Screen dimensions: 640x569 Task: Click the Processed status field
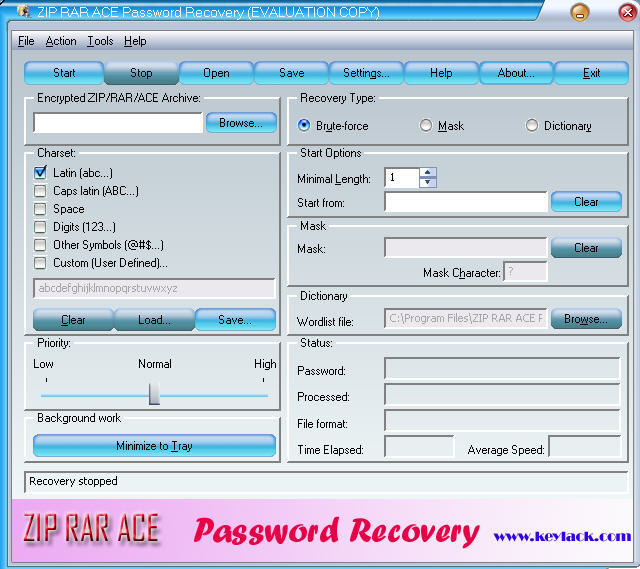point(502,395)
